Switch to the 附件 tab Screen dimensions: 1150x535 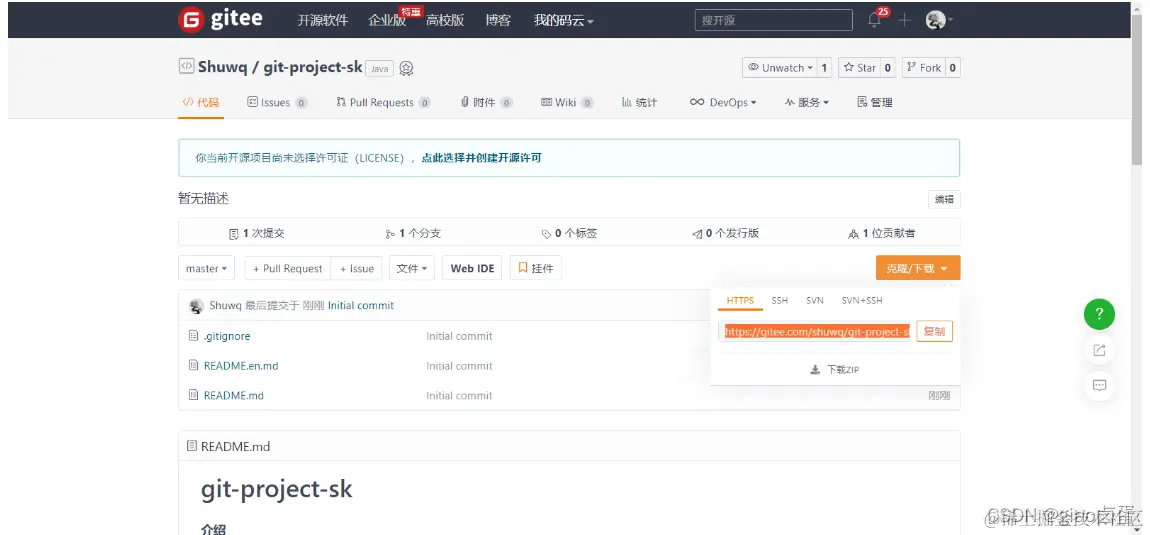[486, 103]
